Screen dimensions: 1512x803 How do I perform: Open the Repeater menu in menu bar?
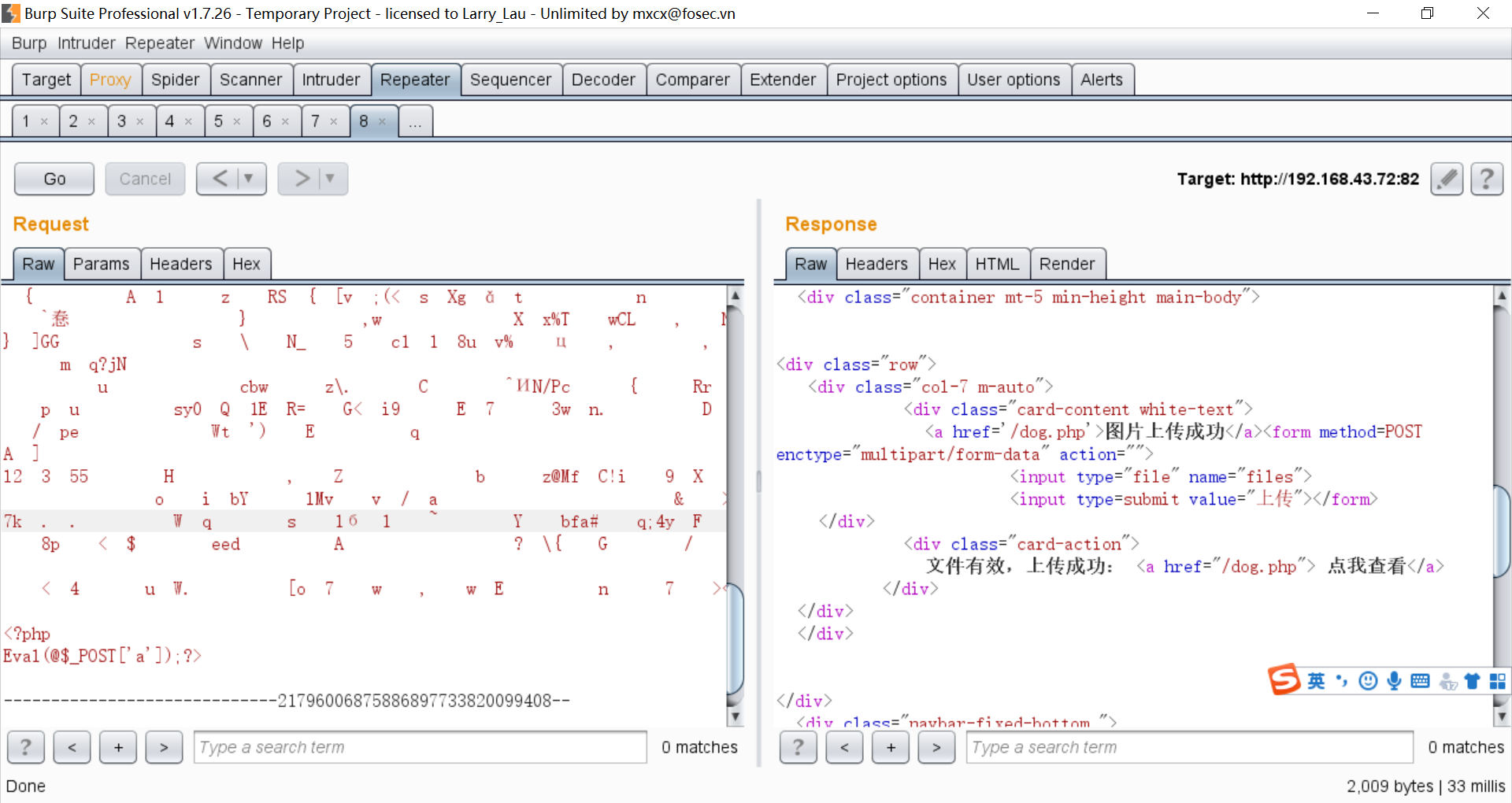(160, 43)
